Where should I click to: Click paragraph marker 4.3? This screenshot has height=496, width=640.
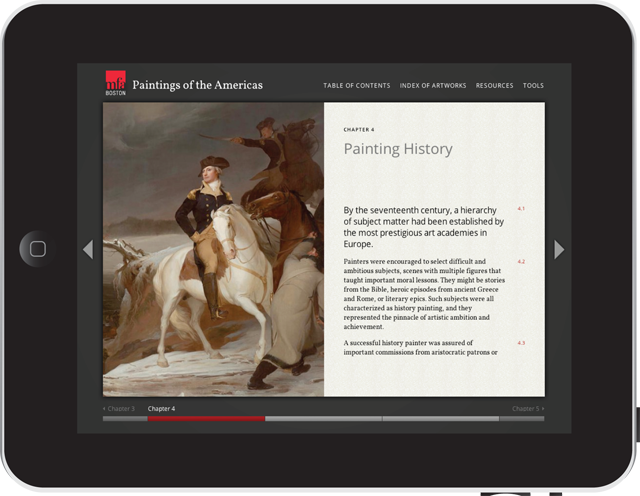coord(521,343)
